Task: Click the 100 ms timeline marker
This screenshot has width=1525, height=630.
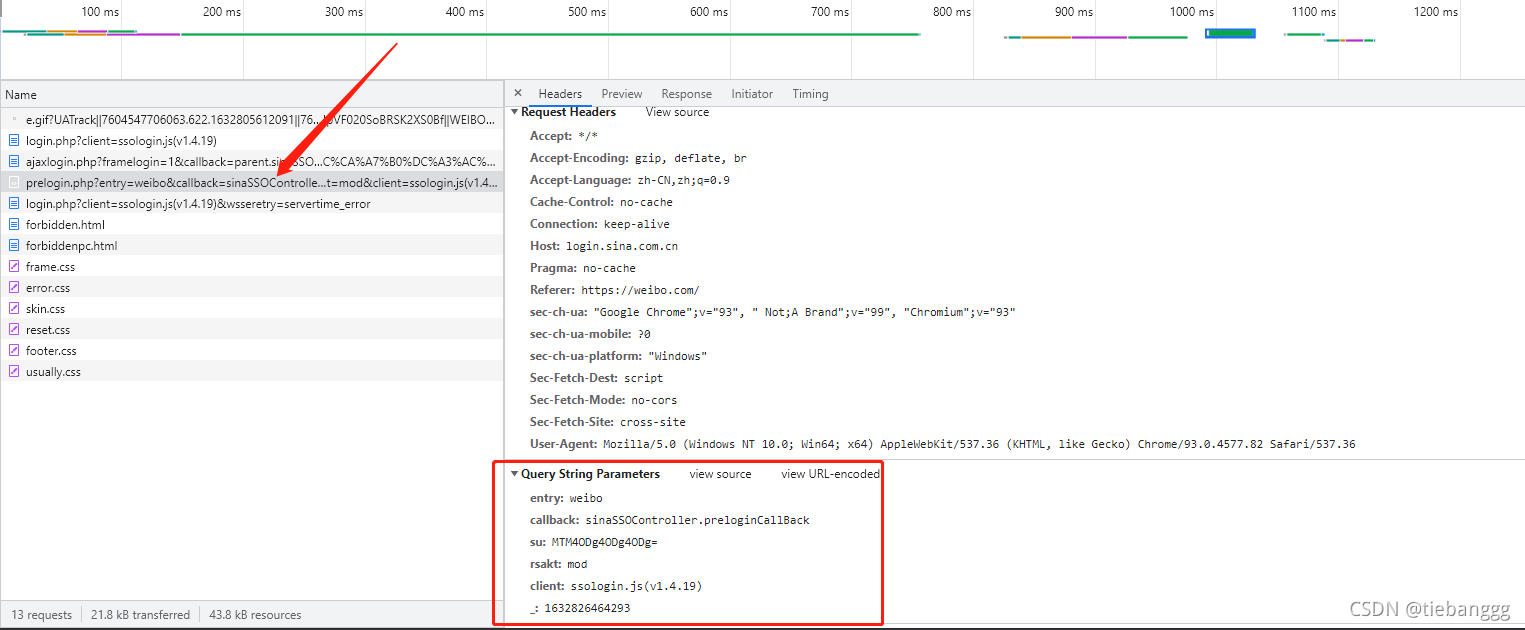Action: [x=99, y=12]
